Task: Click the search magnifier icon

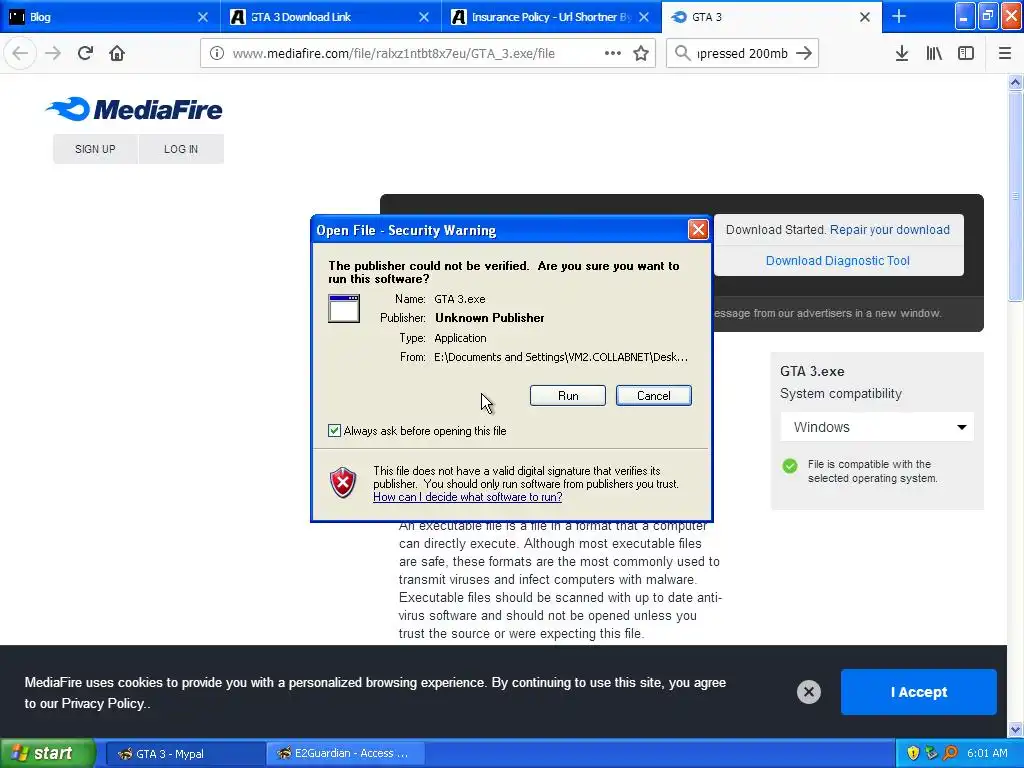Action: click(x=682, y=53)
